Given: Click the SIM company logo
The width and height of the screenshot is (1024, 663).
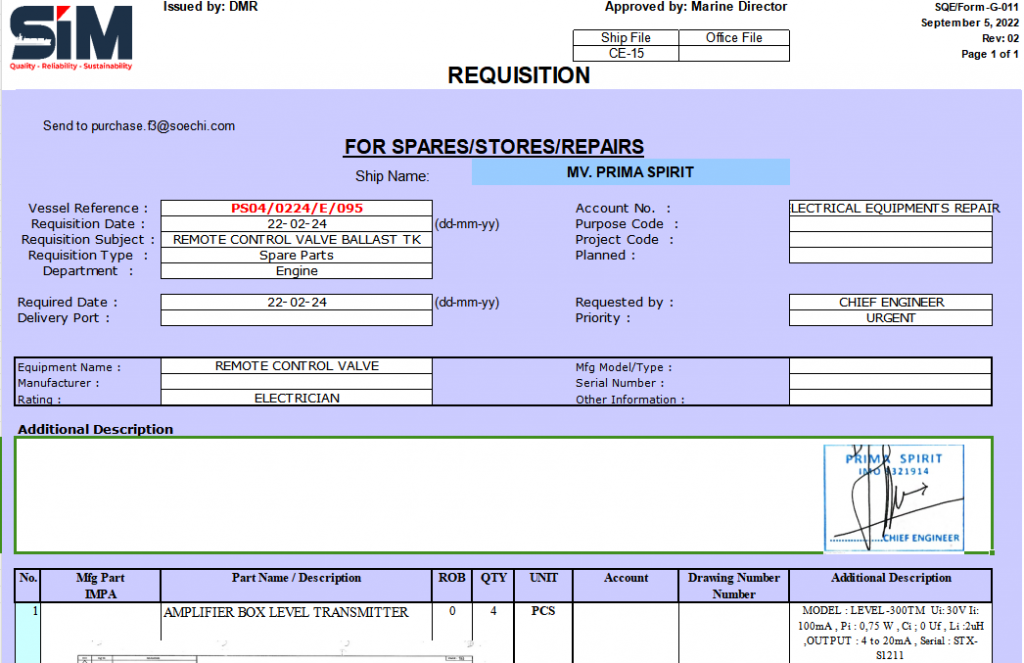Looking at the screenshot, I should (x=71, y=38).
